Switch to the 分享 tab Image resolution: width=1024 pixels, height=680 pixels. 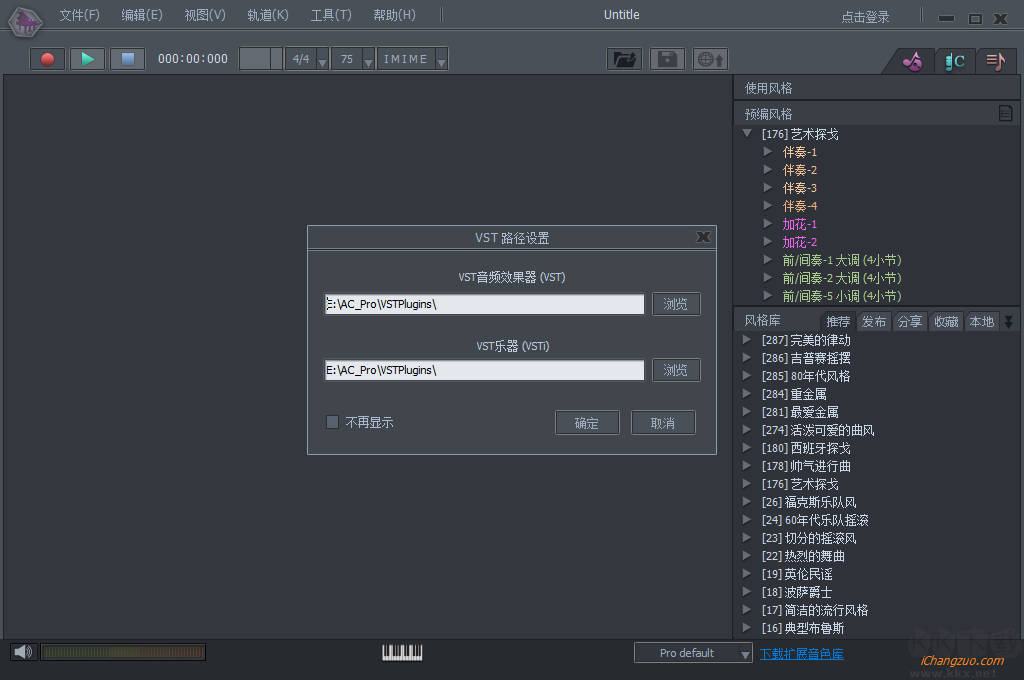[x=910, y=321]
